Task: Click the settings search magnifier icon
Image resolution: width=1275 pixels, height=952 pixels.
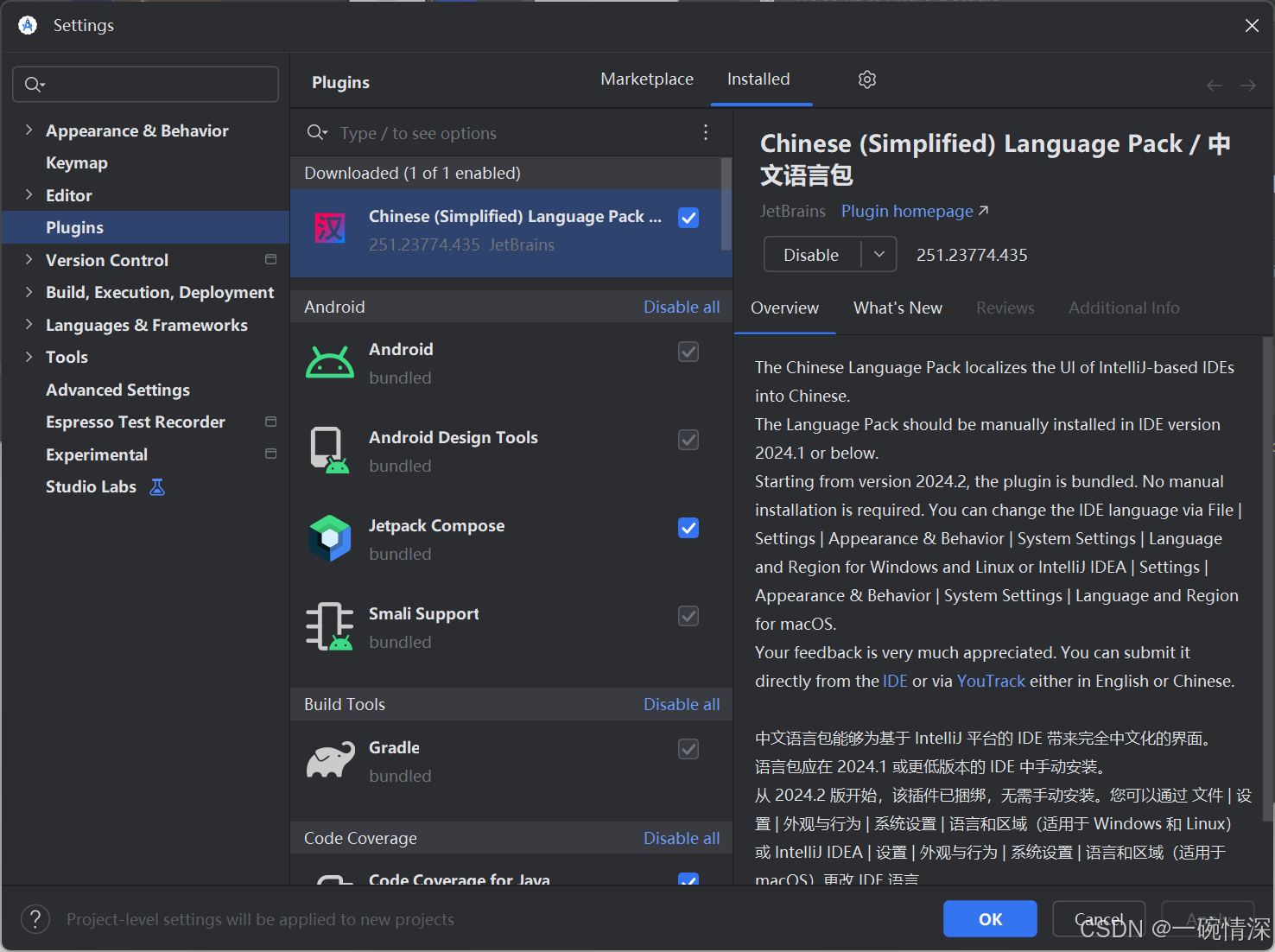Action: click(x=35, y=85)
